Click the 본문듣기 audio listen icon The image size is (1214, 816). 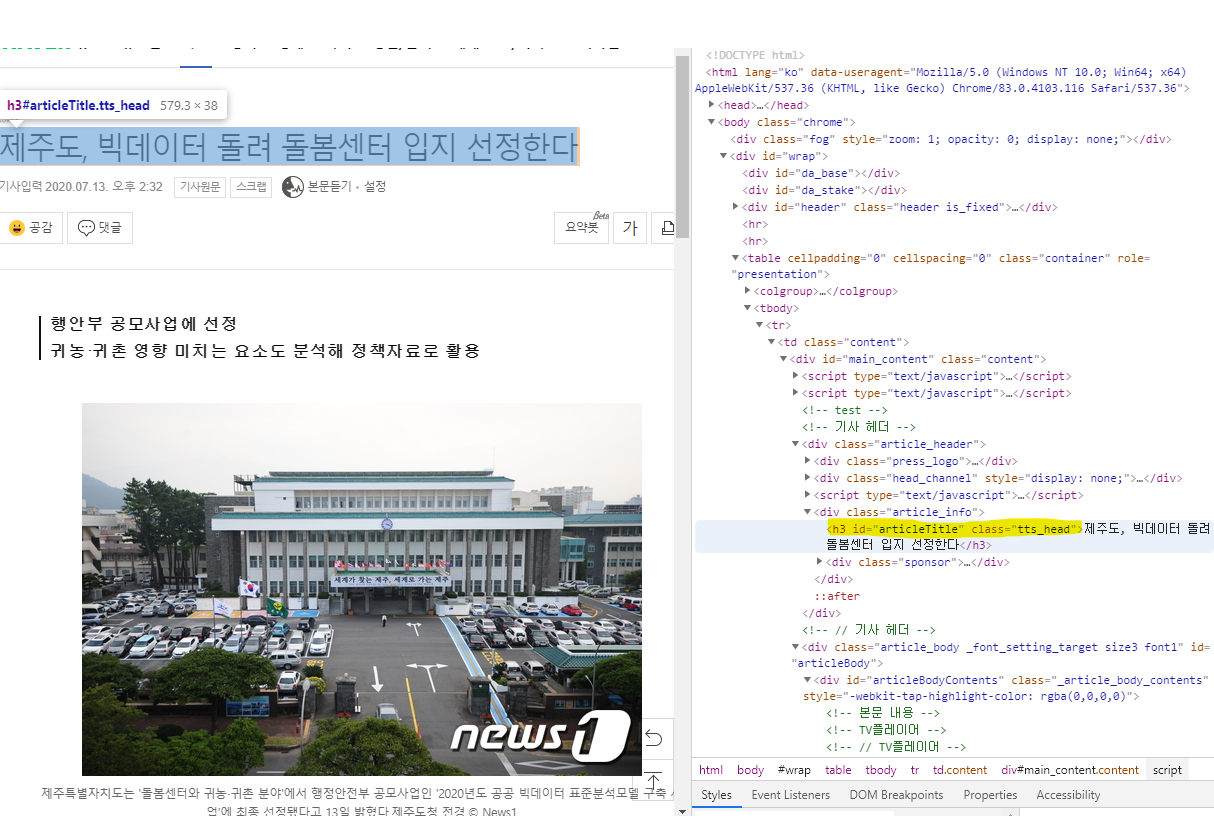click(x=292, y=187)
